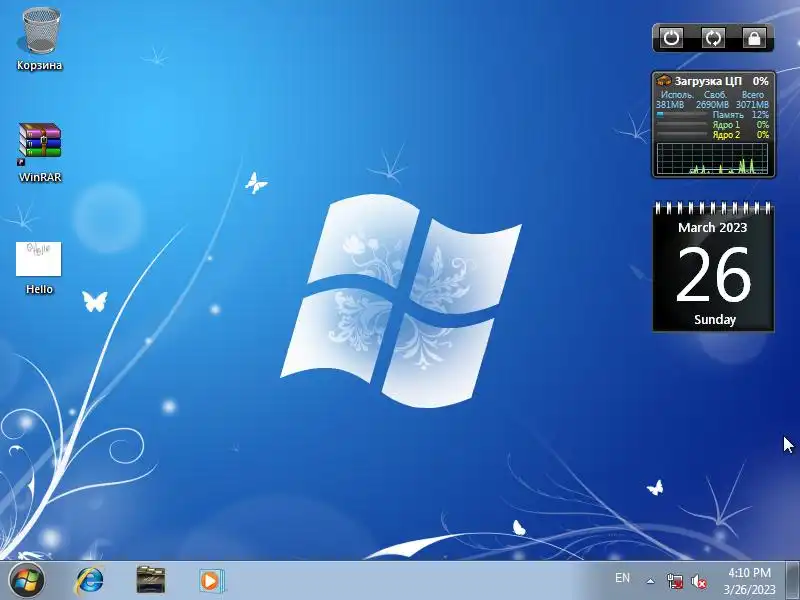Click the network status tray icon
This screenshot has width=800, height=600.
pos(675,581)
